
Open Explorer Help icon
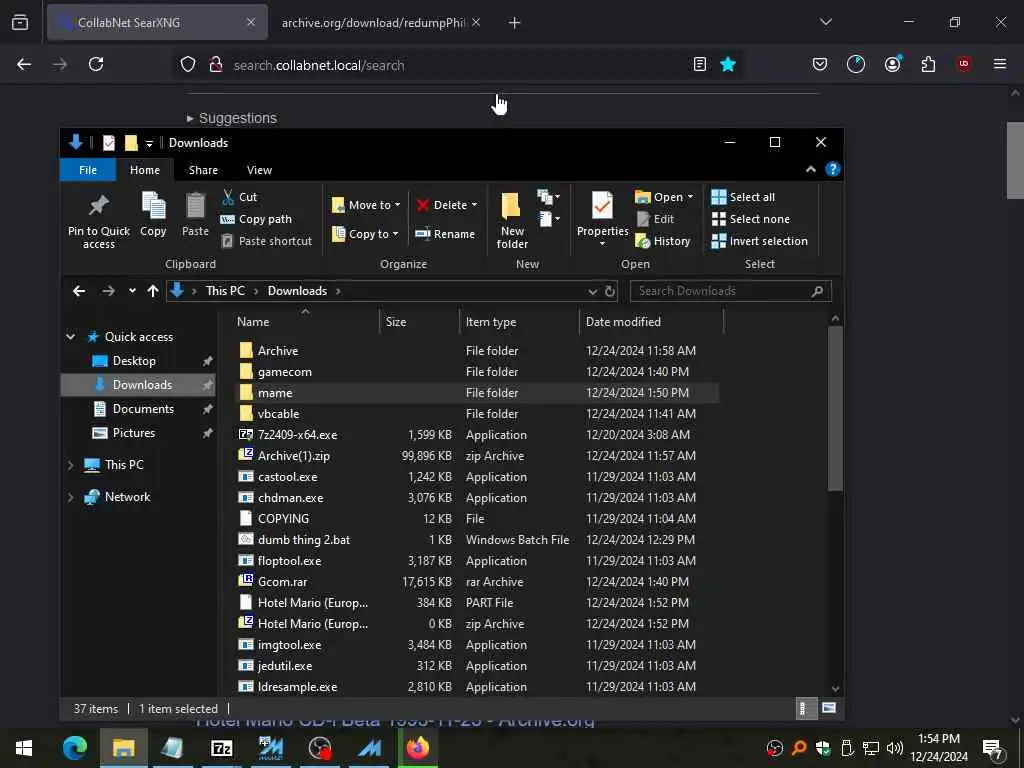click(x=833, y=169)
